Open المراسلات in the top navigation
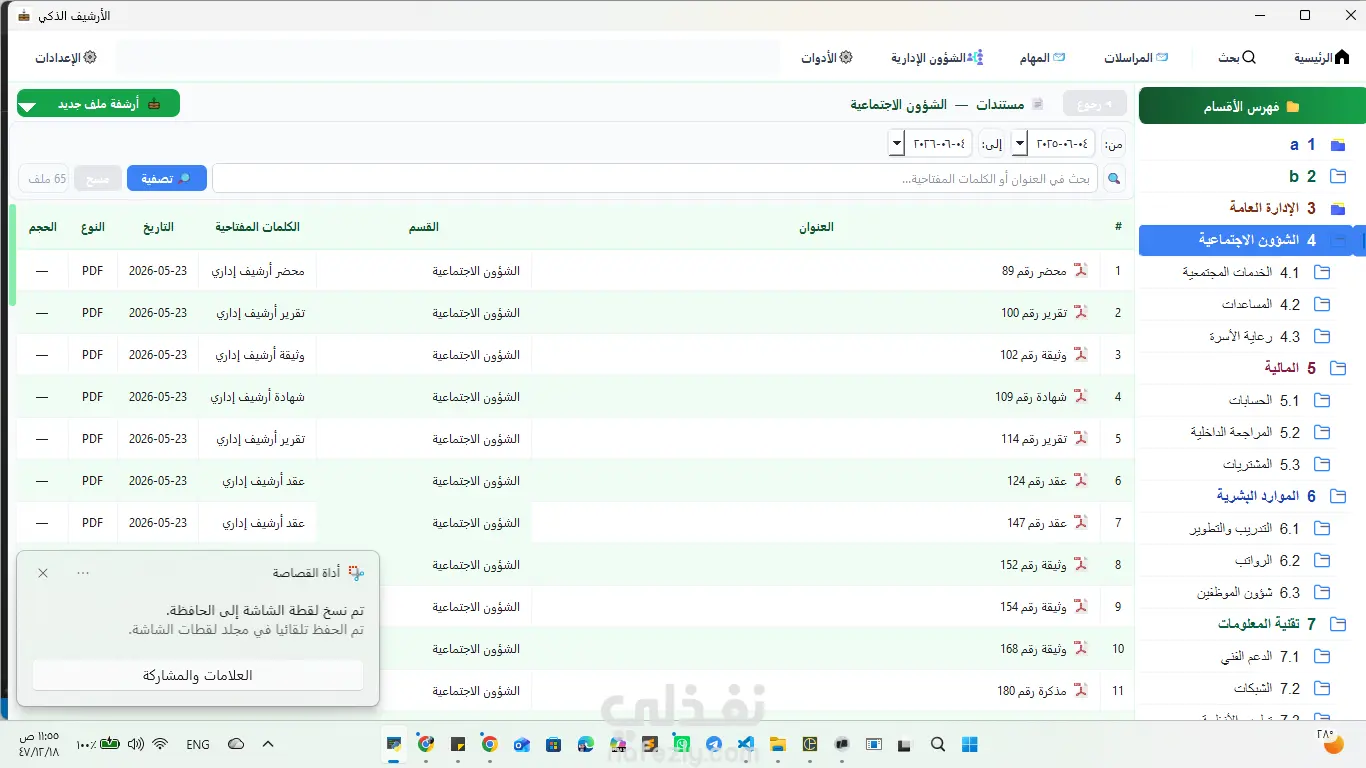The height and width of the screenshot is (768, 1366). click(x=1136, y=58)
